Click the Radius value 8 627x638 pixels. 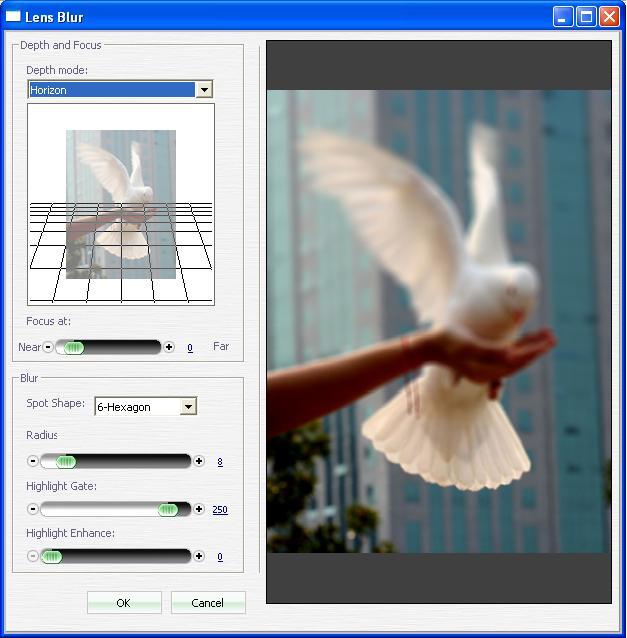[x=220, y=462]
